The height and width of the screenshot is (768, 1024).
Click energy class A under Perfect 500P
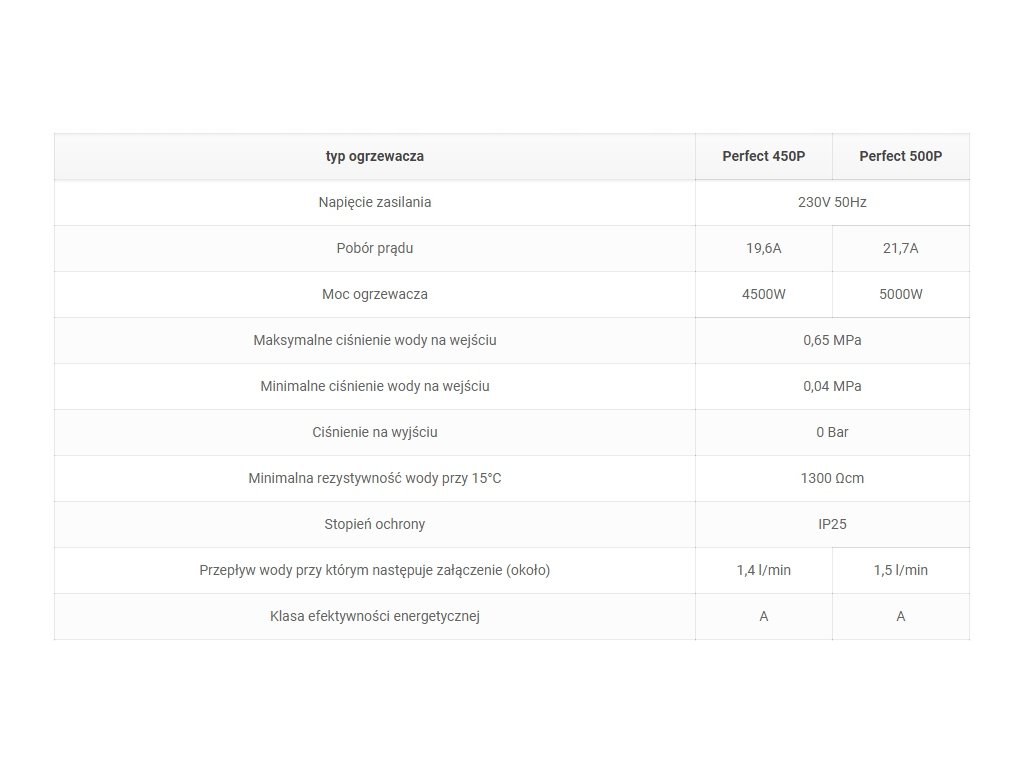tap(901, 616)
